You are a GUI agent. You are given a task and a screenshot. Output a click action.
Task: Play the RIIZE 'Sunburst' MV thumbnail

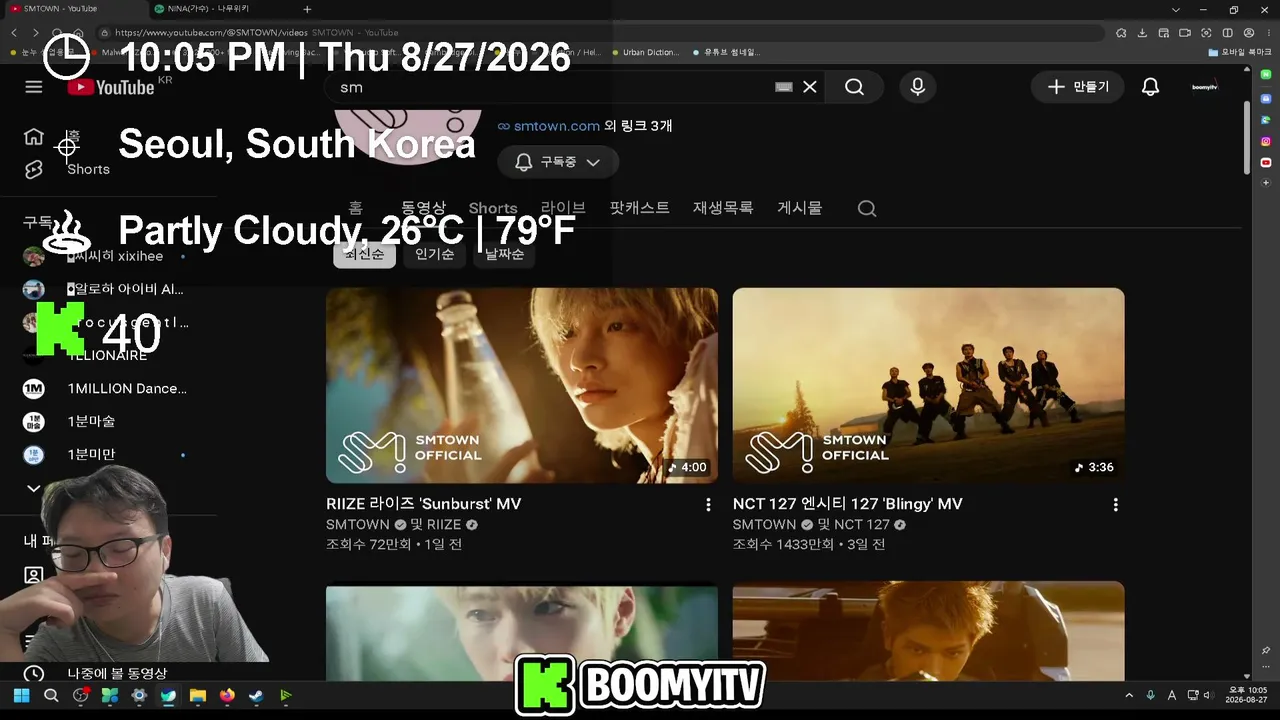522,386
